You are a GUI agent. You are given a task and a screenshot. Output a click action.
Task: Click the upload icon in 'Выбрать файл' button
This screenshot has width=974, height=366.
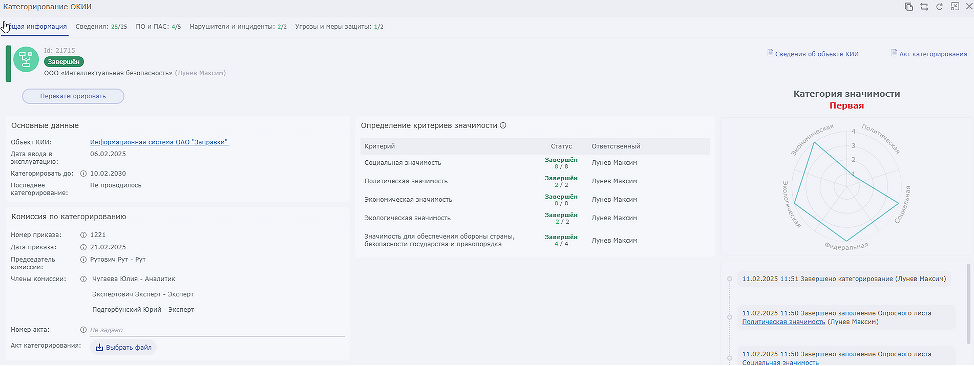pyautogui.click(x=99, y=347)
